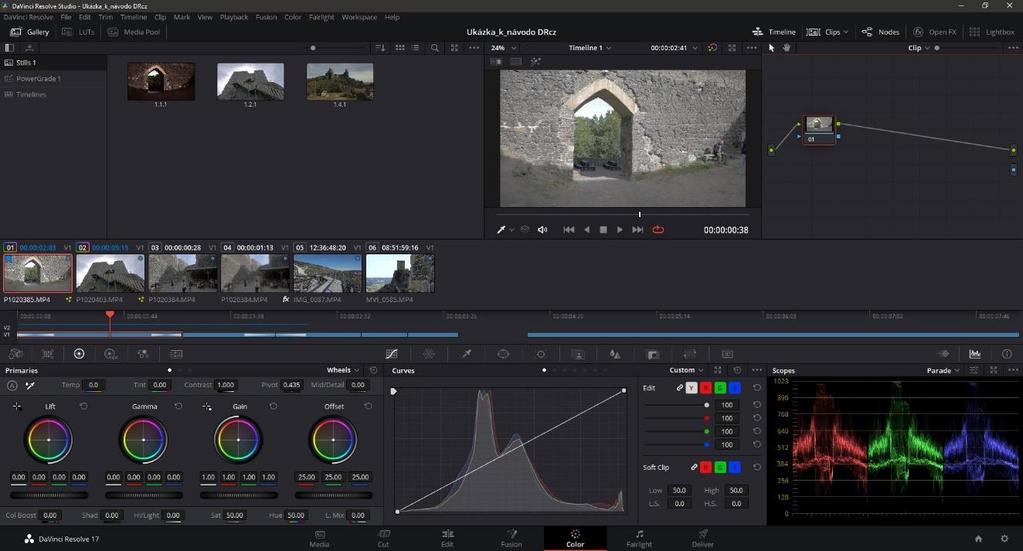Image resolution: width=1023 pixels, height=551 pixels.
Task: Open the Parade scope type dropdown
Action: (943, 370)
